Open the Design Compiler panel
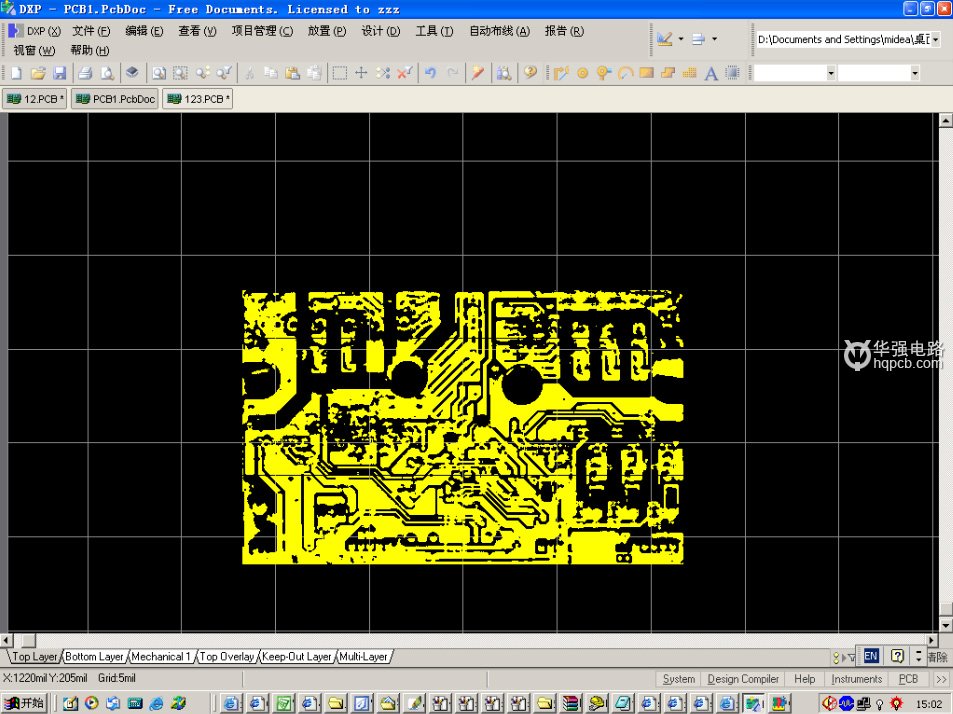 point(743,679)
